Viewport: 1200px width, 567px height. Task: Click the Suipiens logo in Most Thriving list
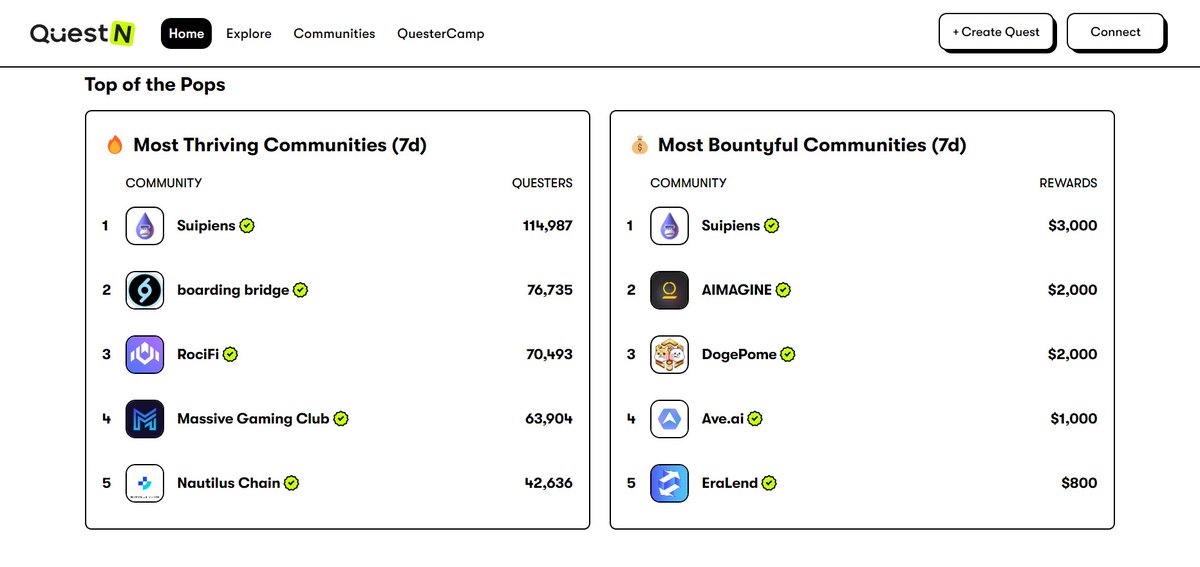(145, 226)
